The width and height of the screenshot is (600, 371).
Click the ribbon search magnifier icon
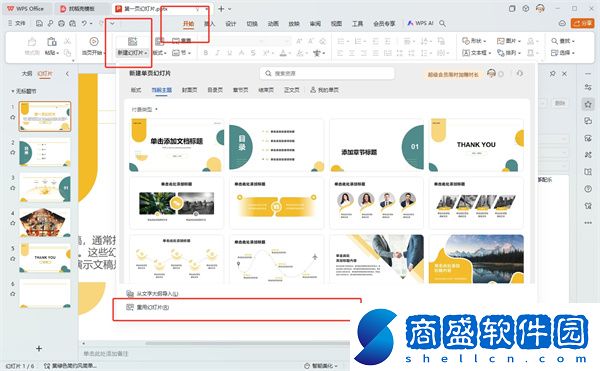point(443,23)
